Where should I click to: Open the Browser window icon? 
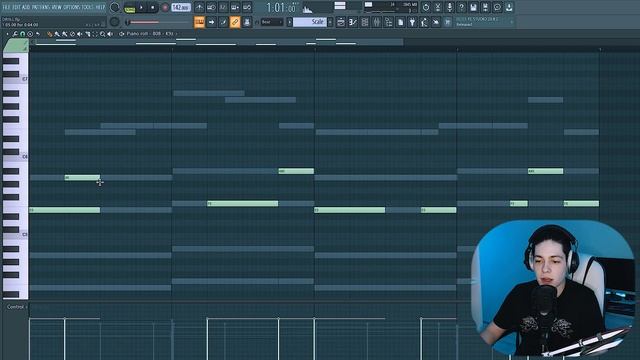(x=388, y=22)
